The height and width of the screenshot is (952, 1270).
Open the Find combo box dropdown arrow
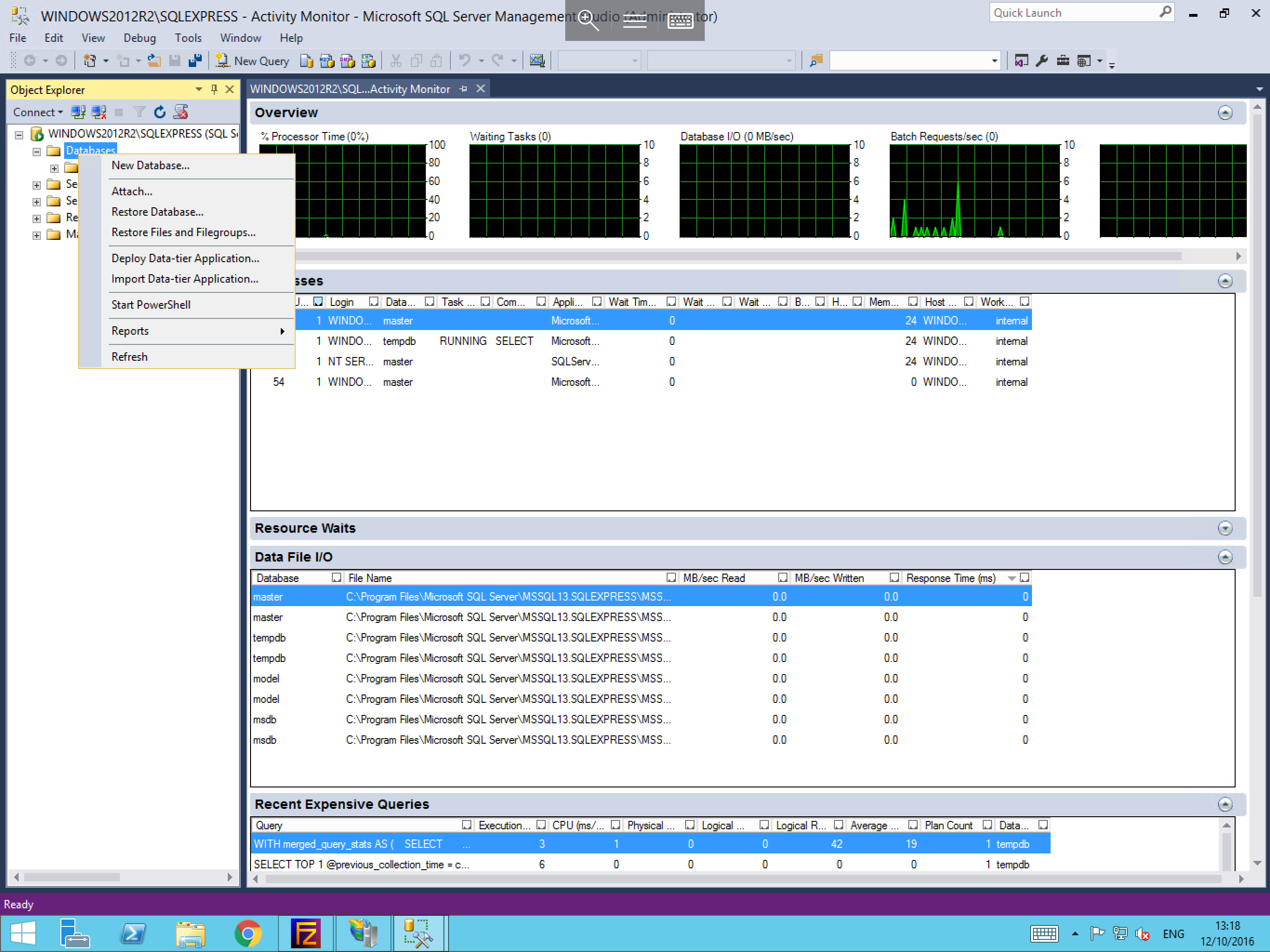[994, 61]
